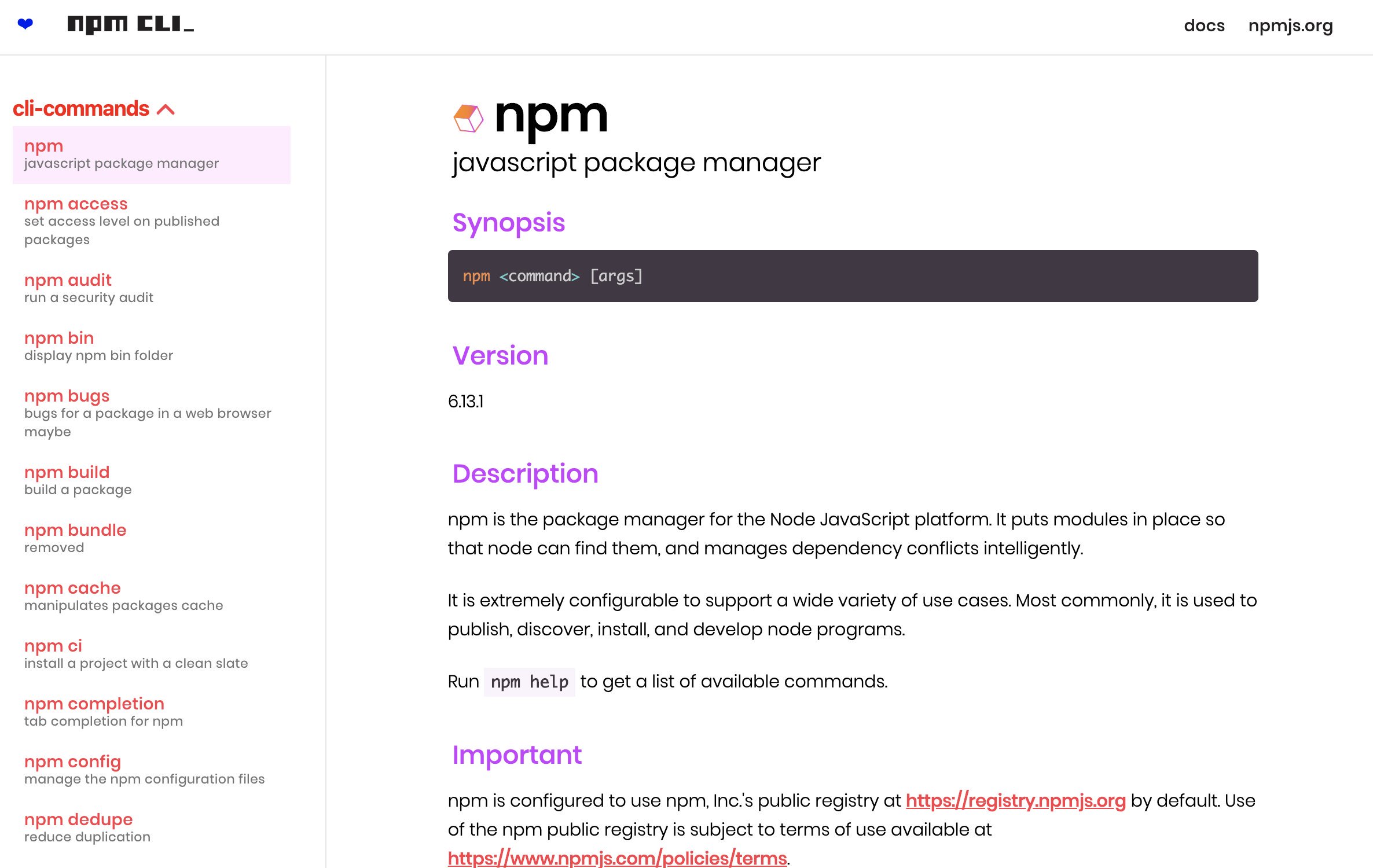Select npm audit in sidebar
The width and height of the screenshot is (1373, 868).
click(x=152, y=288)
